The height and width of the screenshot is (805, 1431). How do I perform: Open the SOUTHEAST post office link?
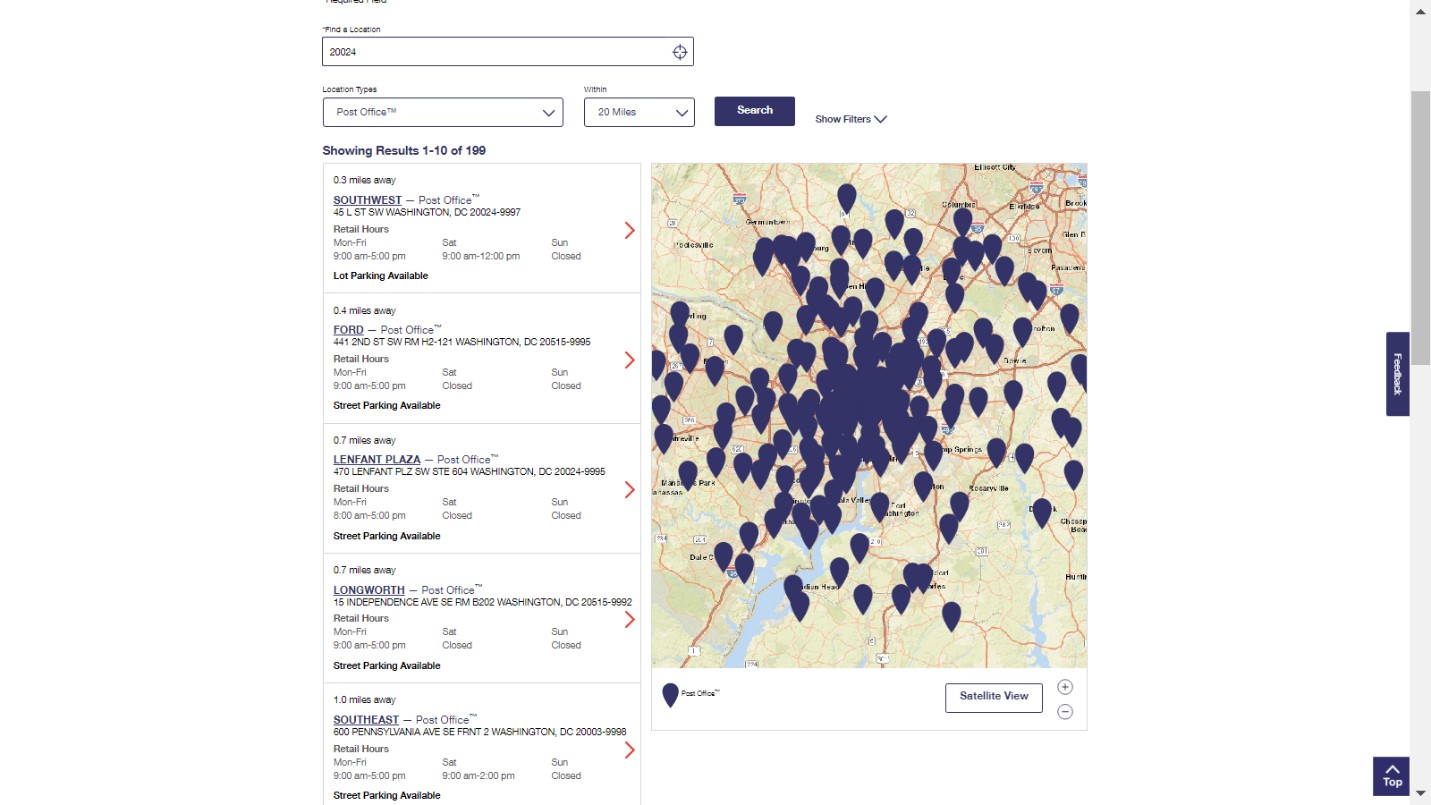(x=366, y=720)
